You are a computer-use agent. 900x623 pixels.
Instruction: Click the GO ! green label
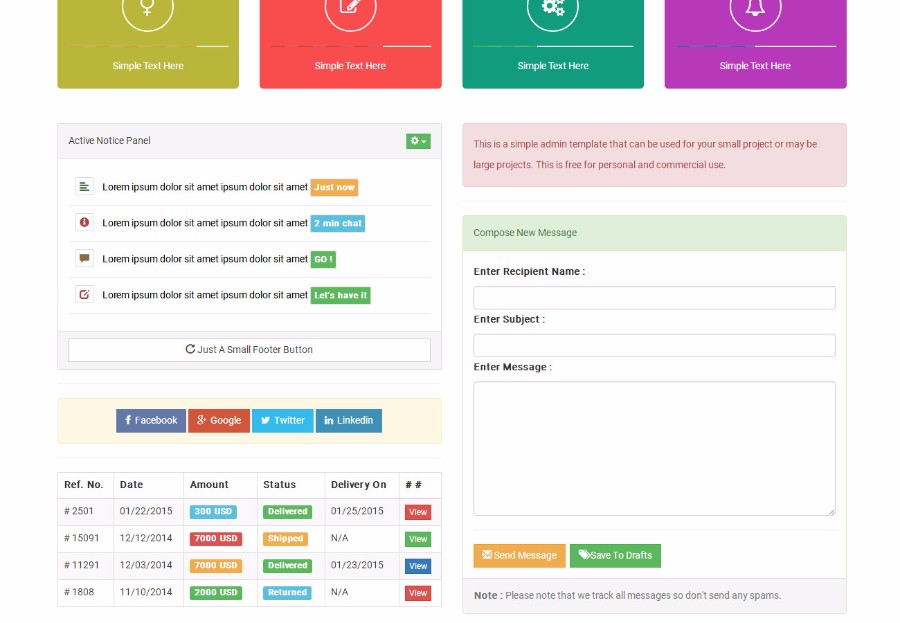click(323, 260)
